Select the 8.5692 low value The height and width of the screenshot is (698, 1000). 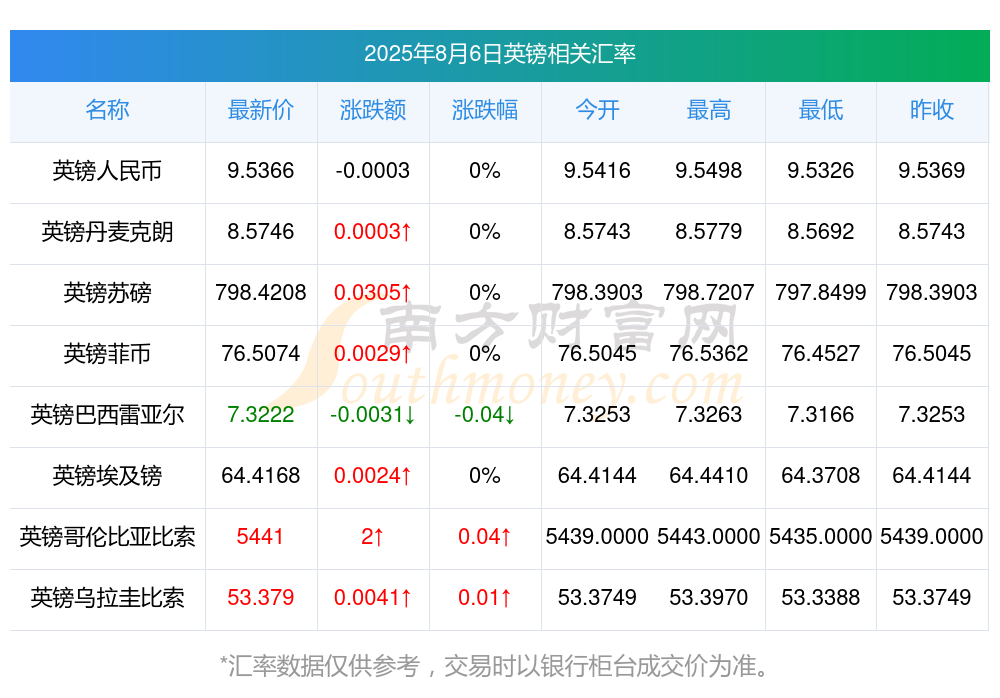coord(821,232)
